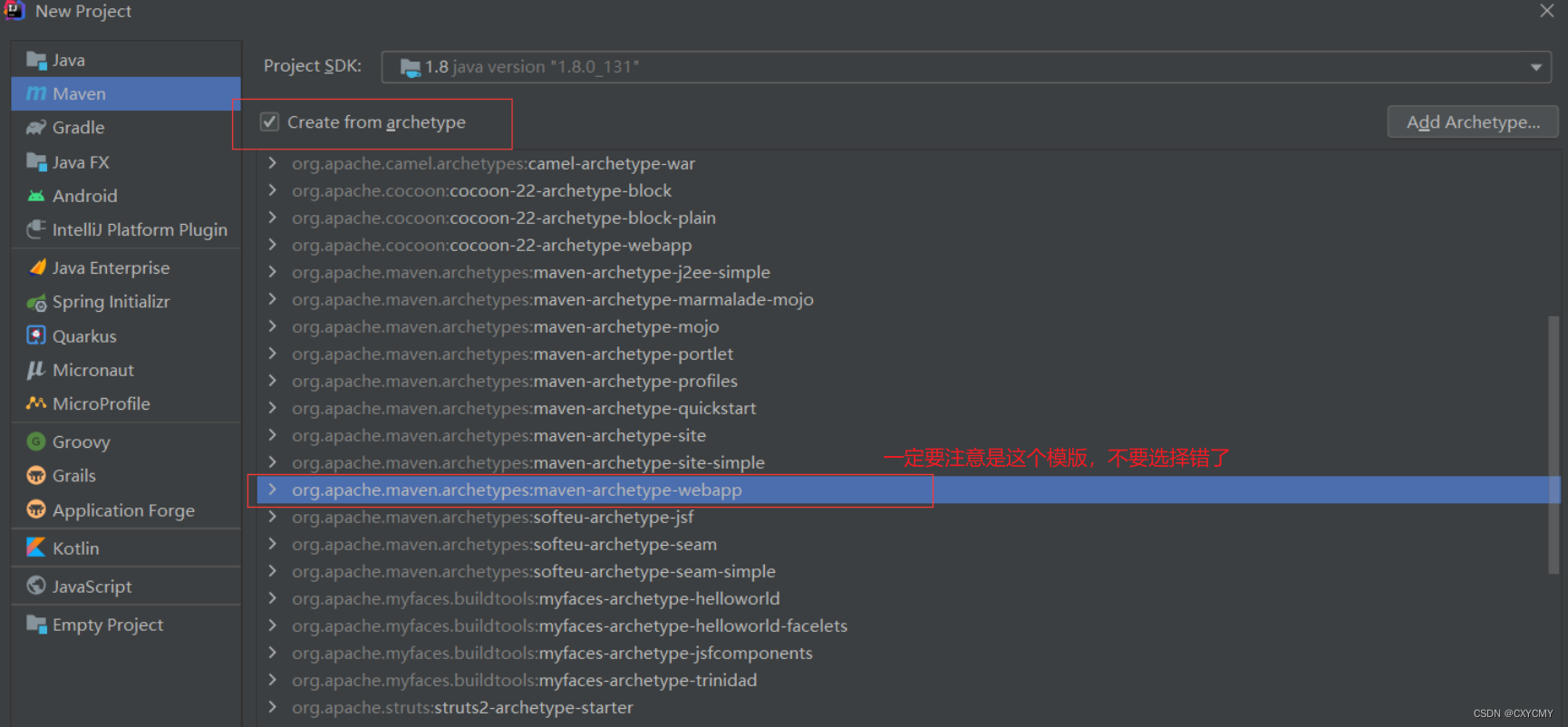This screenshot has height=727, width=1568.
Task: Click the JavaScript globe icon
Action: pos(36,586)
